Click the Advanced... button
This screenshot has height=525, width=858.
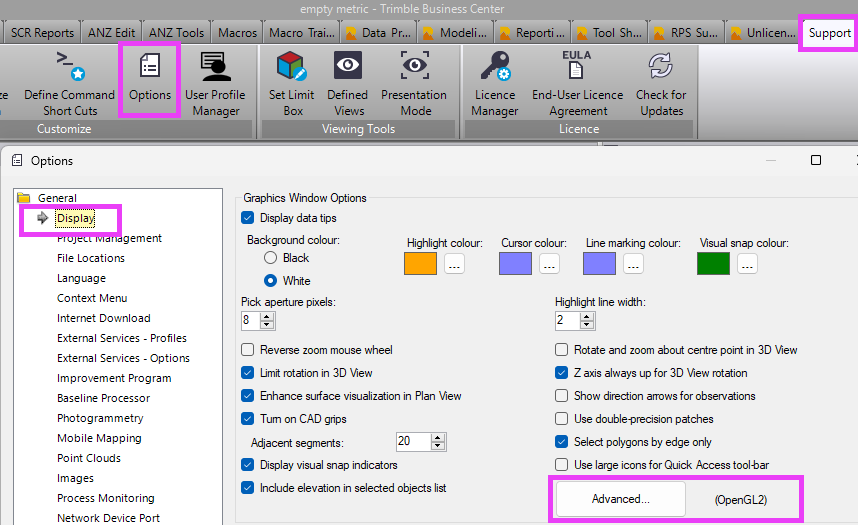pos(621,499)
